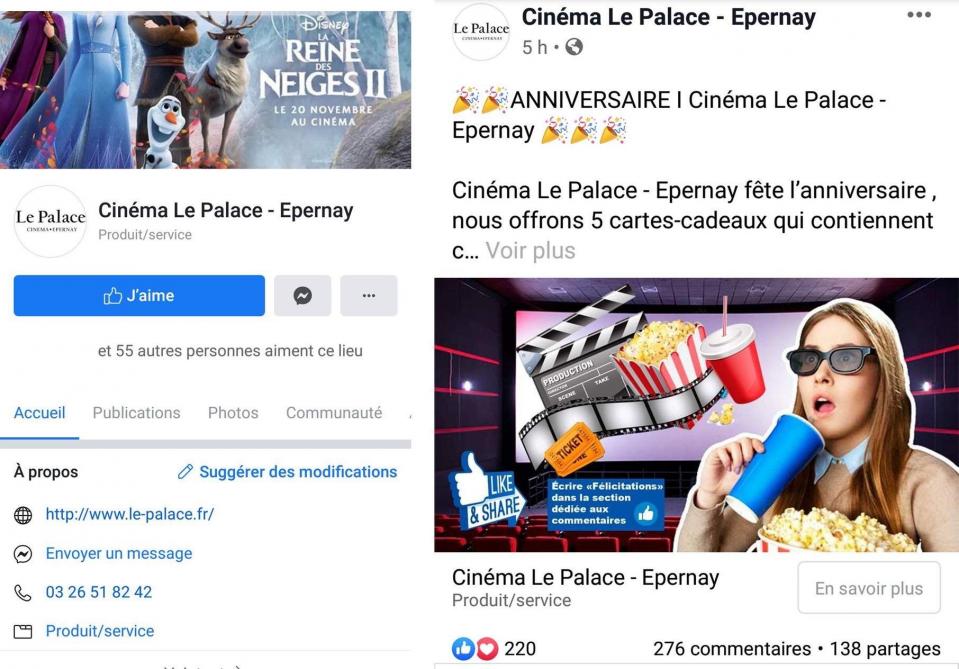This screenshot has width=959, height=669.
Task: Switch to the Publications tab
Action: (x=136, y=413)
